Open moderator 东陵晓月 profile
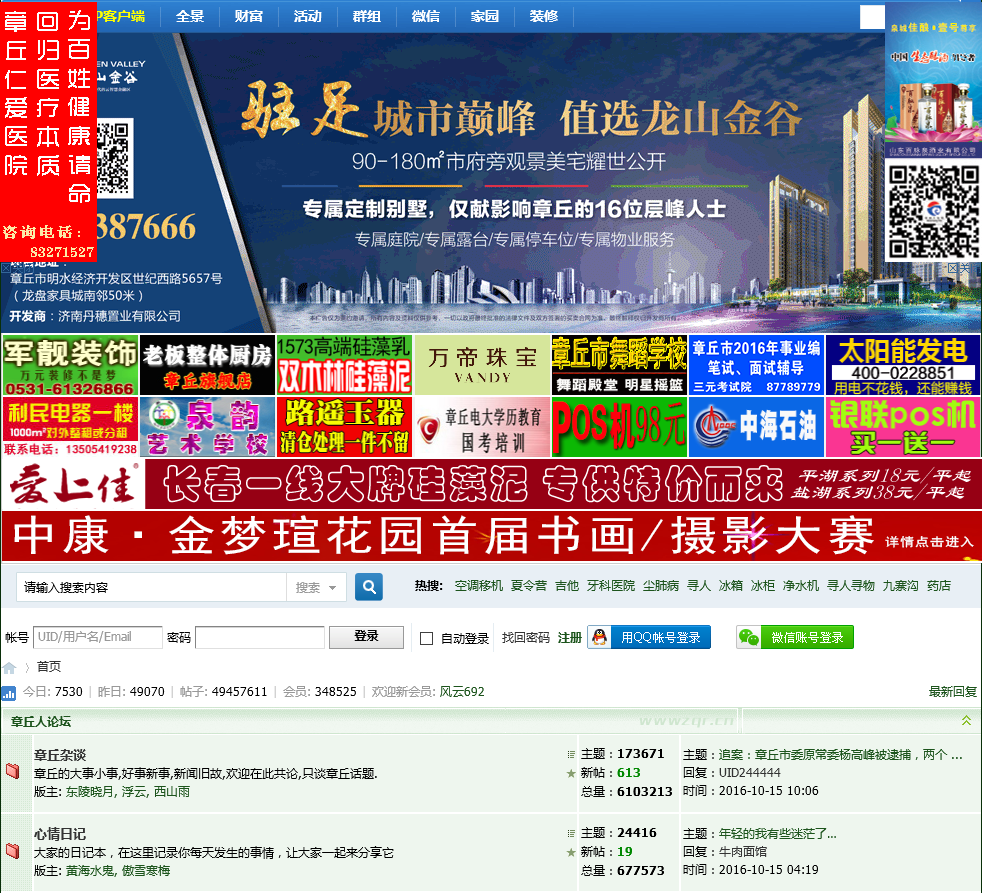This screenshot has height=893, width=982. point(90,792)
